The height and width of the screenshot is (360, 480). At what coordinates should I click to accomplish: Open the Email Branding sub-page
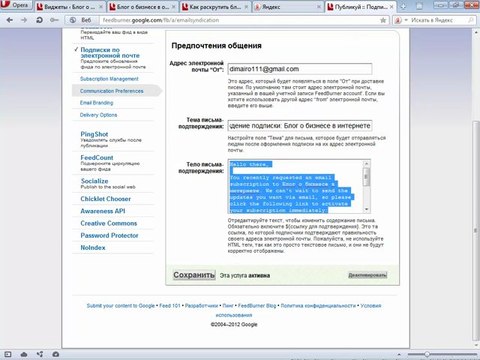coord(96,103)
